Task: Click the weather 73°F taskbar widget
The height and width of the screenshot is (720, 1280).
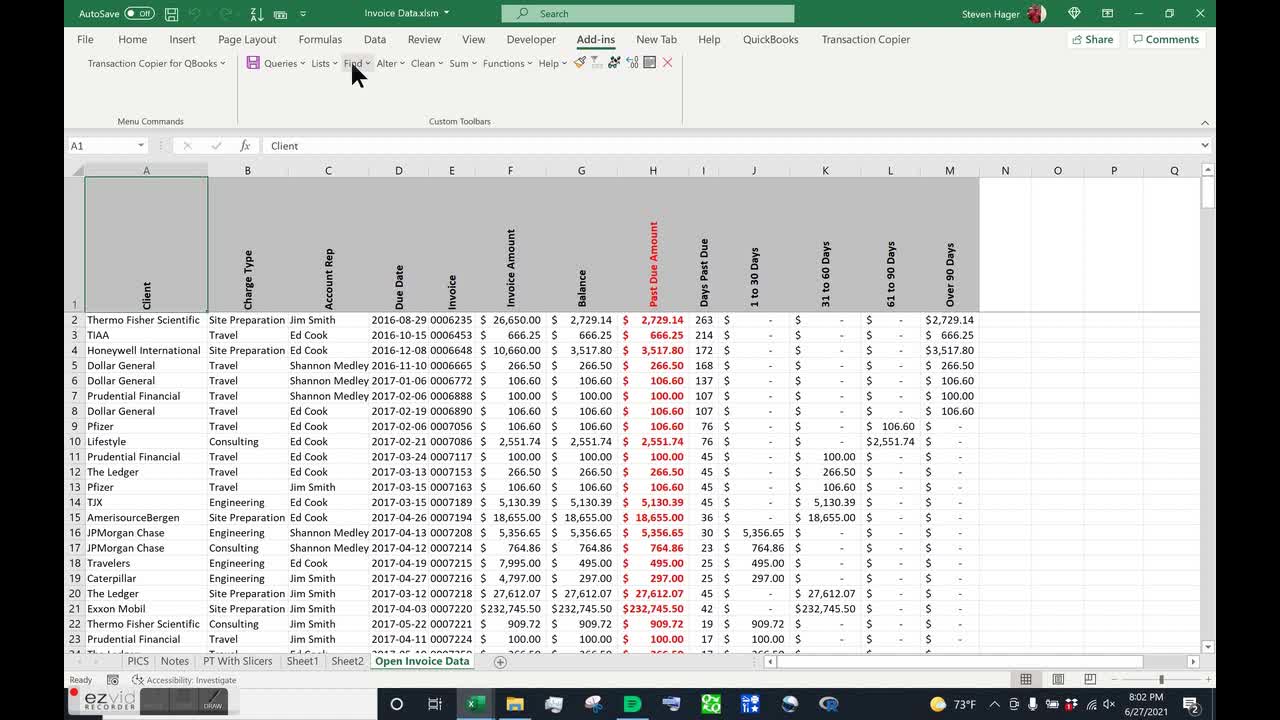Action: point(953,704)
